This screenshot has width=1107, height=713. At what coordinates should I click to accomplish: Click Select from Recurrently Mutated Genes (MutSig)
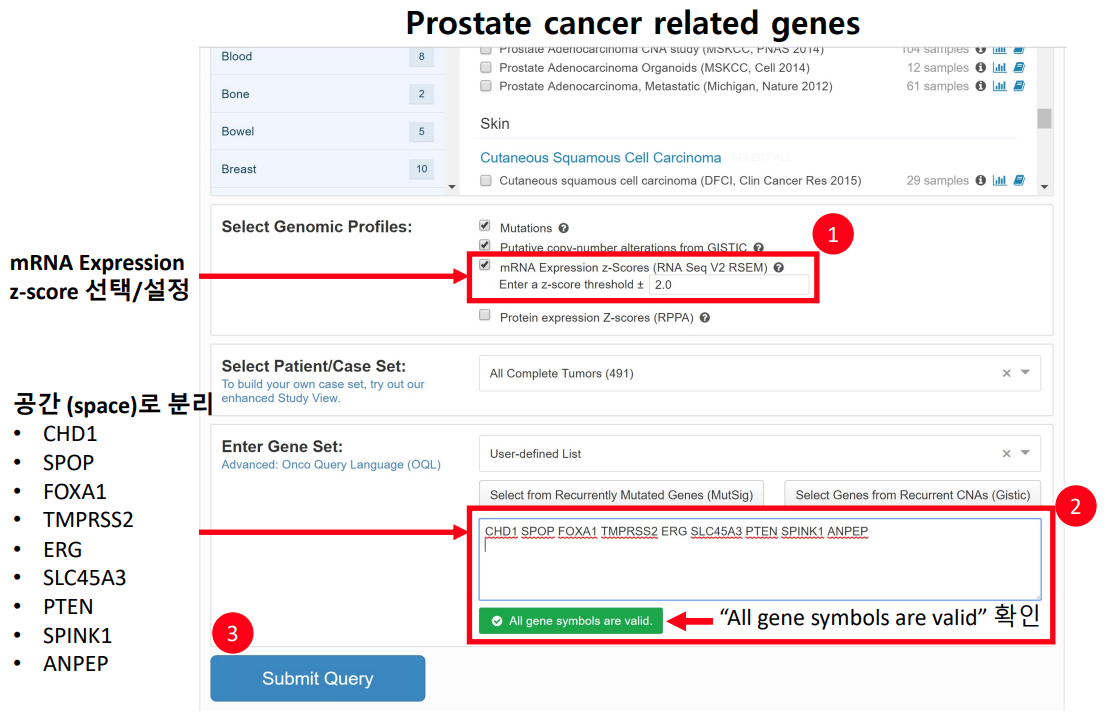pyautogui.click(x=620, y=495)
